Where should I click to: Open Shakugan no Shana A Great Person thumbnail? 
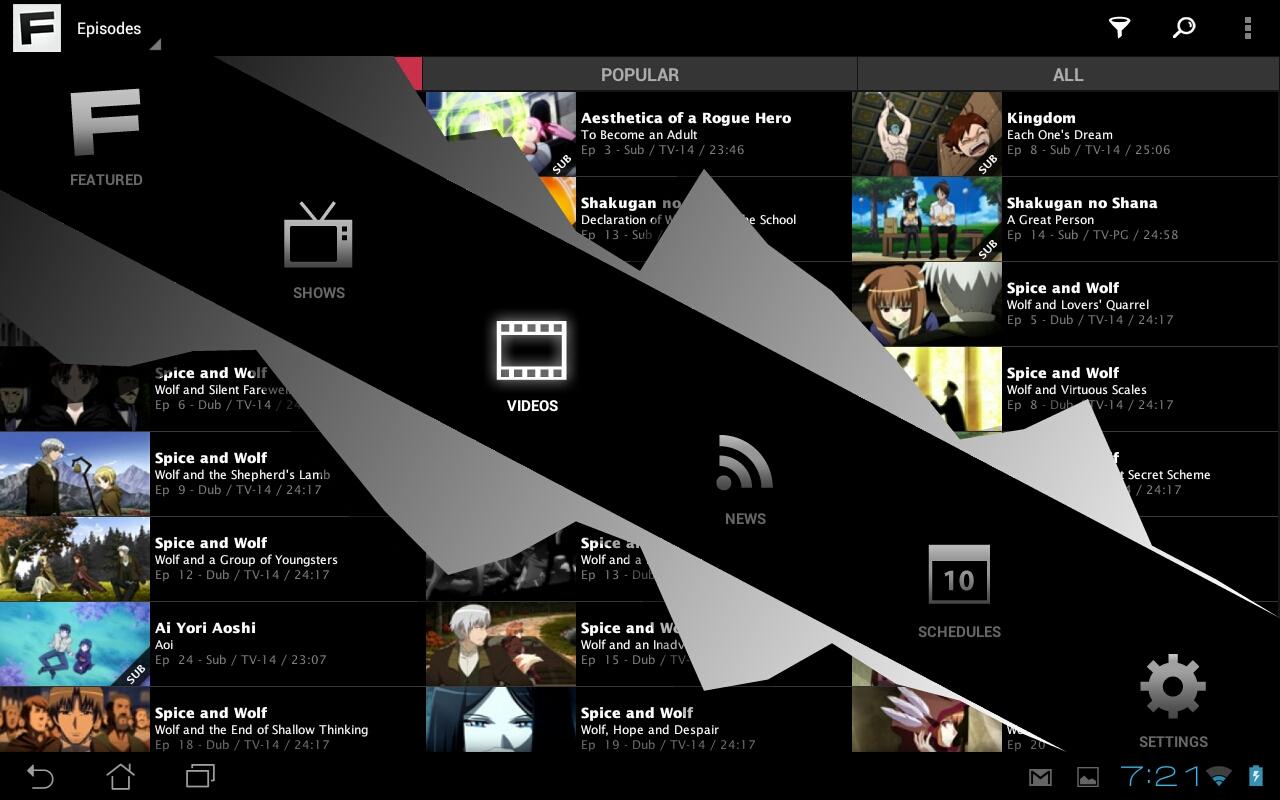coord(927,219)
